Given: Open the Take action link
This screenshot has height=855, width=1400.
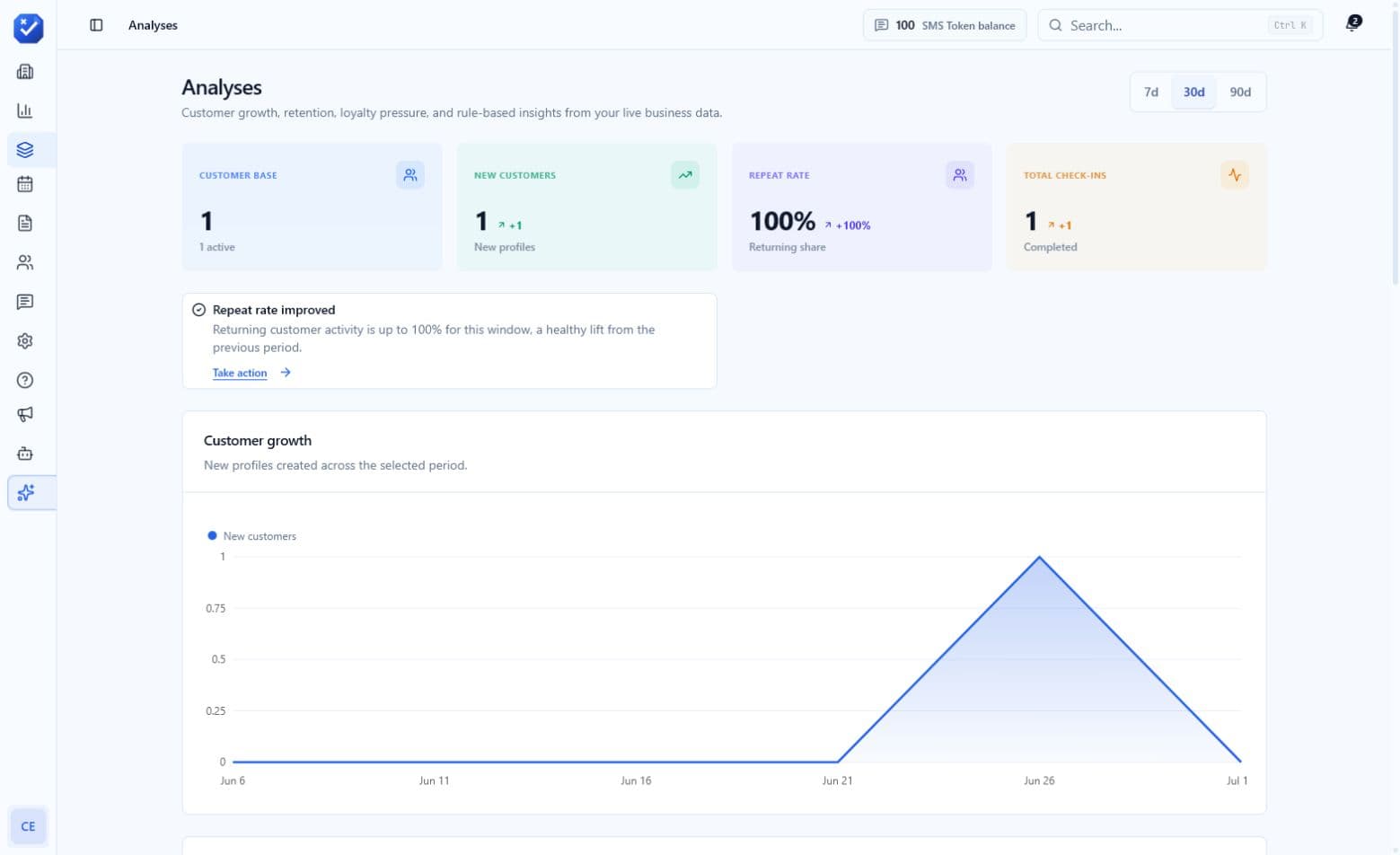Looking at the screenshot, I should [240, 373].
